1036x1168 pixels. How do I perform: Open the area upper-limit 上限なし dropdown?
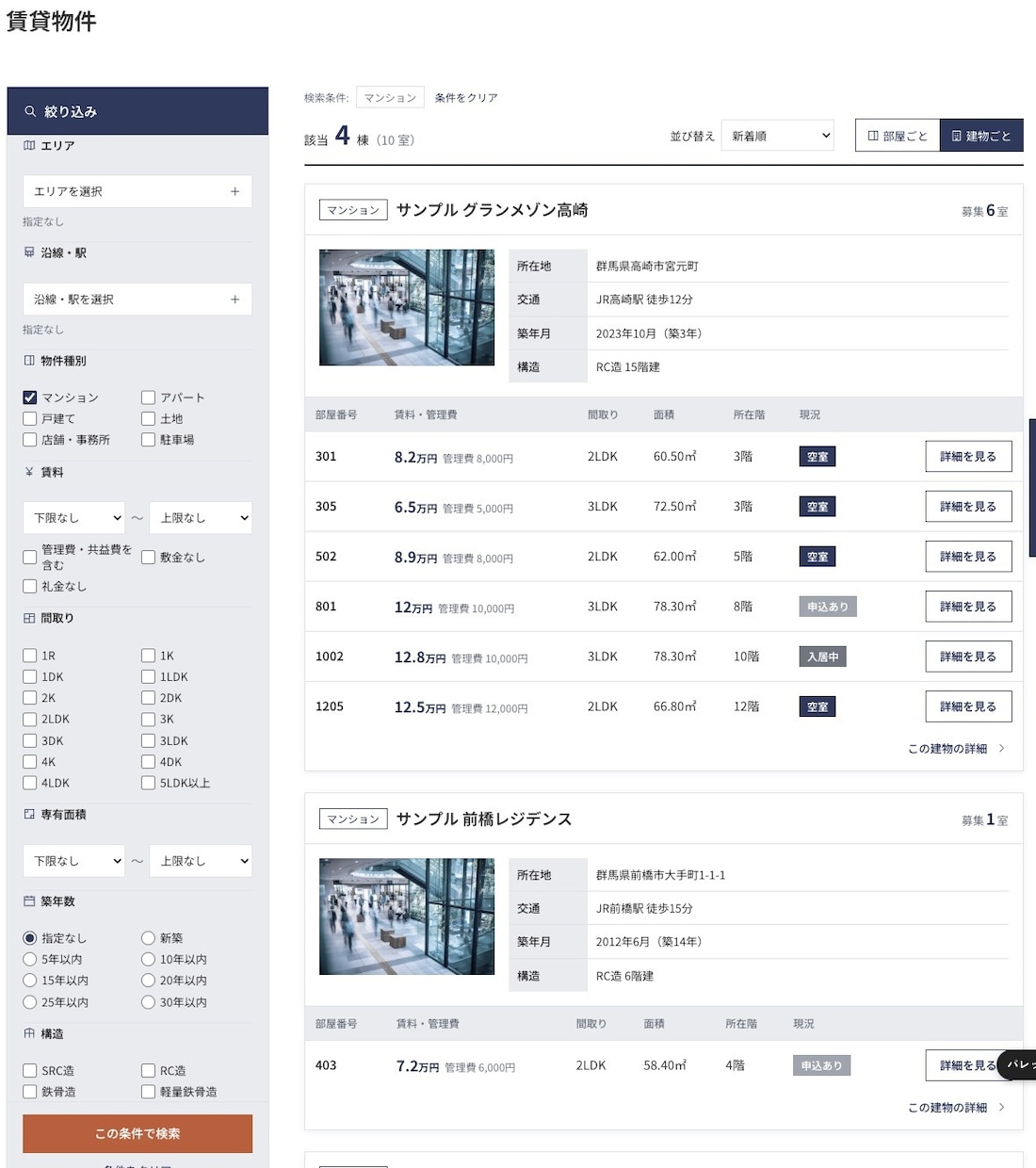point(201,861)
